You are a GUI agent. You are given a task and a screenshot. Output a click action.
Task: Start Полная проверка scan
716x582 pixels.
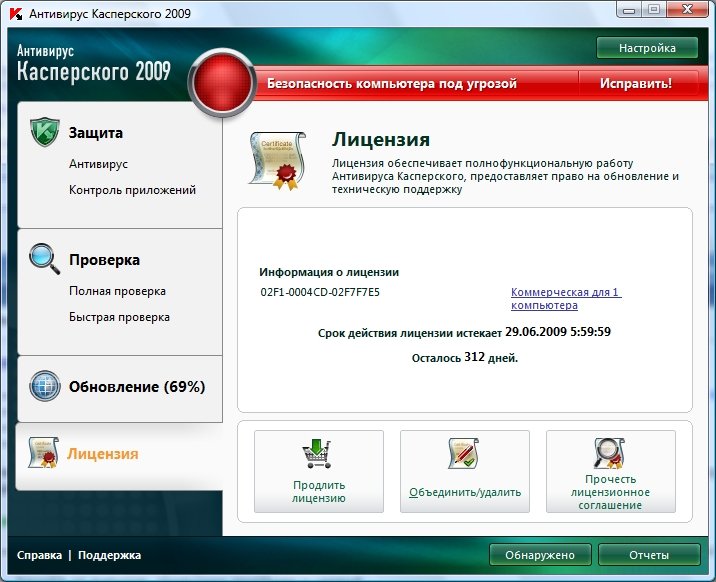117,291
